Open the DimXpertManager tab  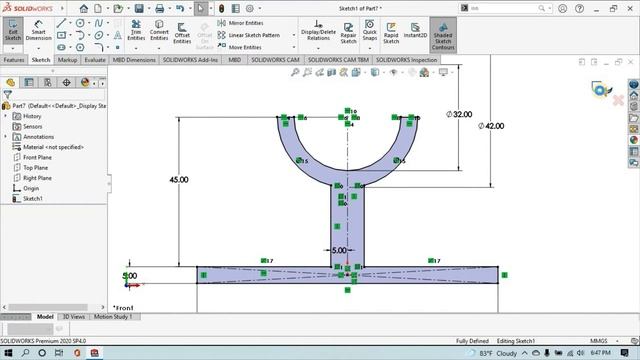point(66,82)
